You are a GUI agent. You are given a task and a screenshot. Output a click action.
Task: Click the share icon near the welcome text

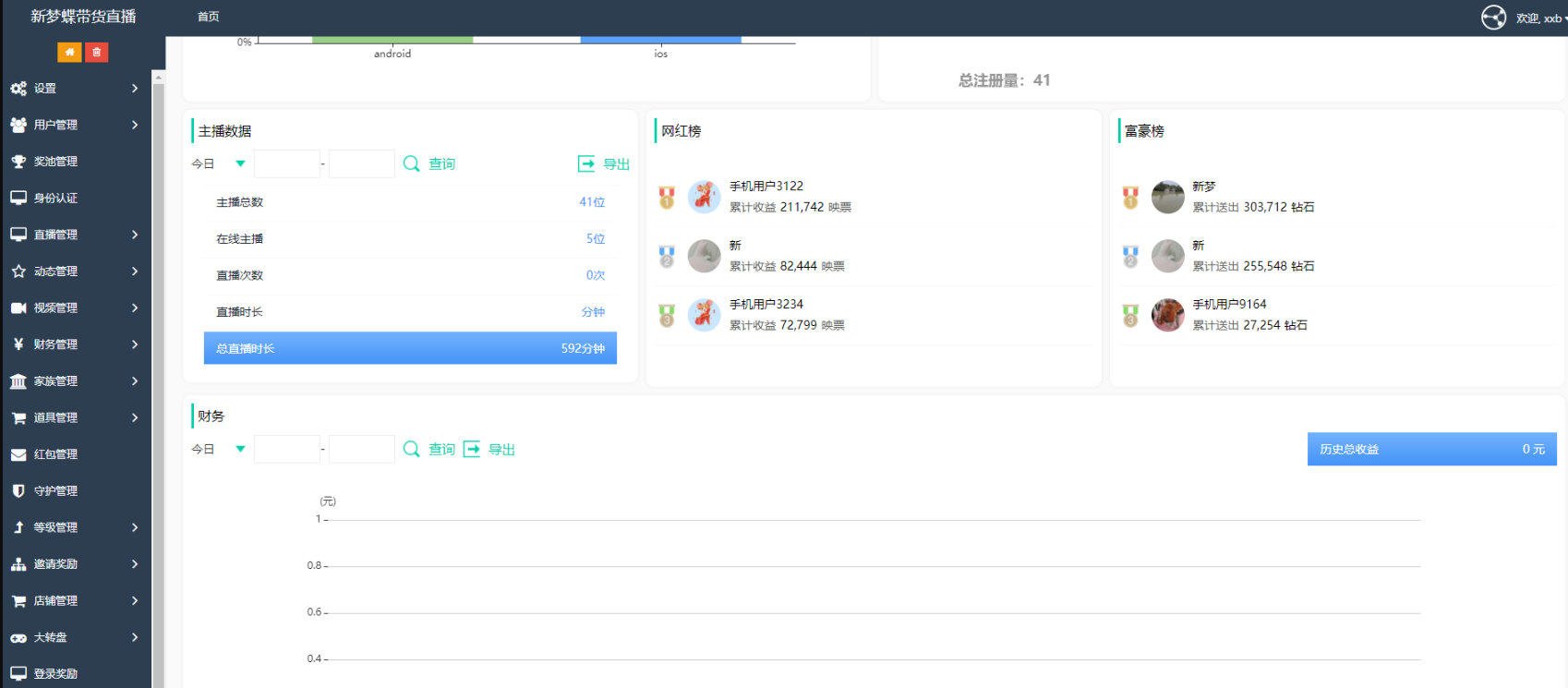click(x=1493, y=18)
